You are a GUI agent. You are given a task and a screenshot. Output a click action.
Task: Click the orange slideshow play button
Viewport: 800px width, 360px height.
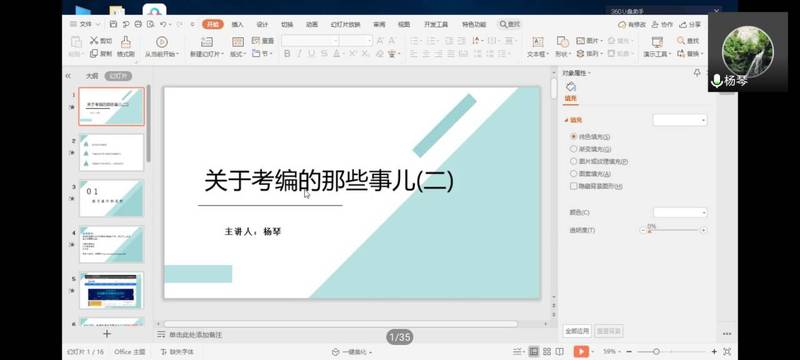pos(581,351)
